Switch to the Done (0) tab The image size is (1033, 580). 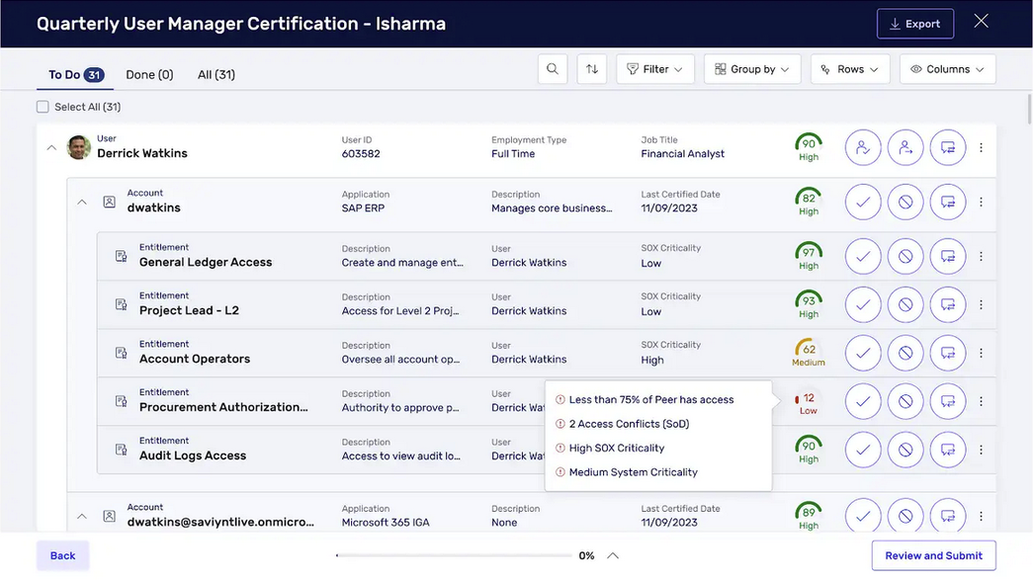pyautogui.click(x=149, y=75)
